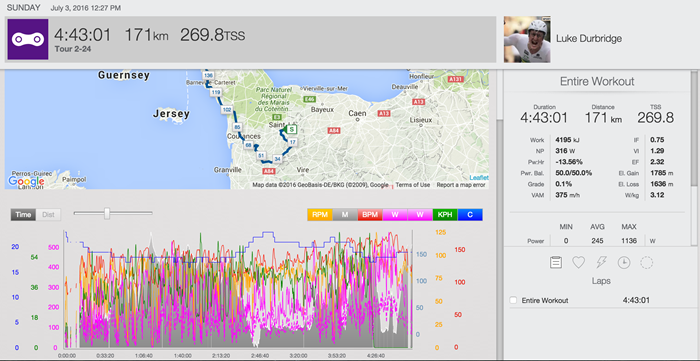Click the 136 km marker on route

pos(208,75)
